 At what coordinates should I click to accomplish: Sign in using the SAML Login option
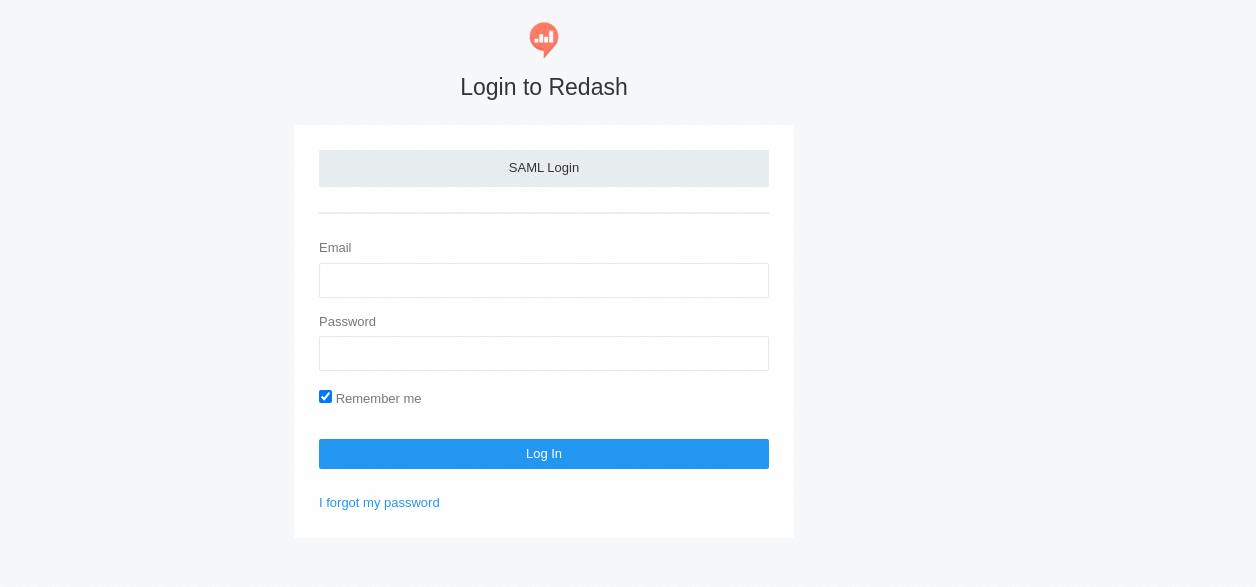[543, 168]
